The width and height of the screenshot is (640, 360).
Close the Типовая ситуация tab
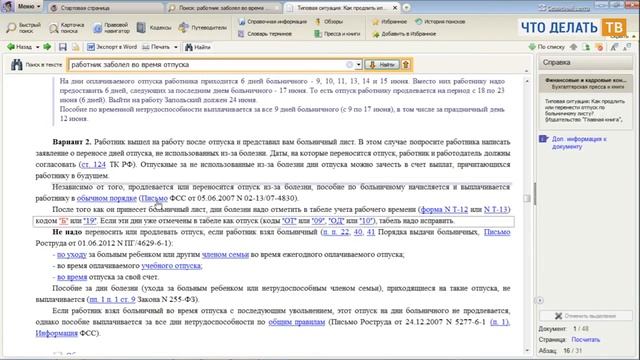[395, 8]
